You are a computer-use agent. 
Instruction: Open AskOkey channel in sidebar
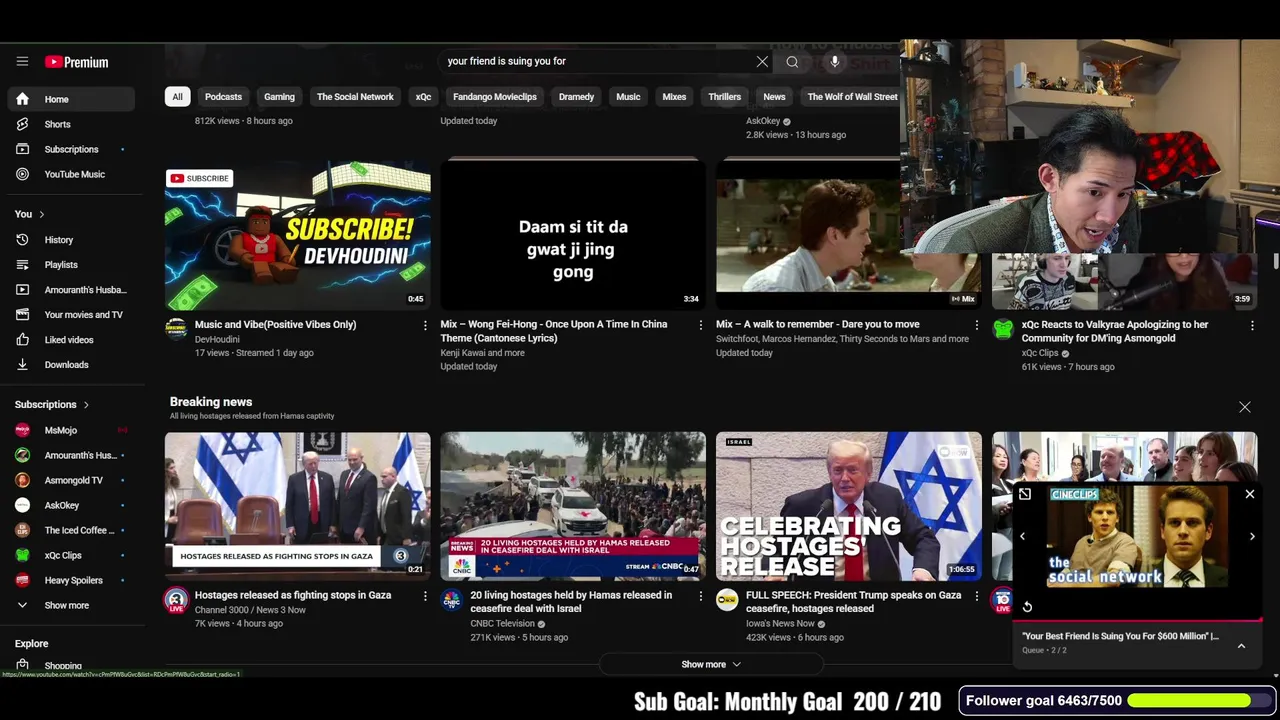70,505
